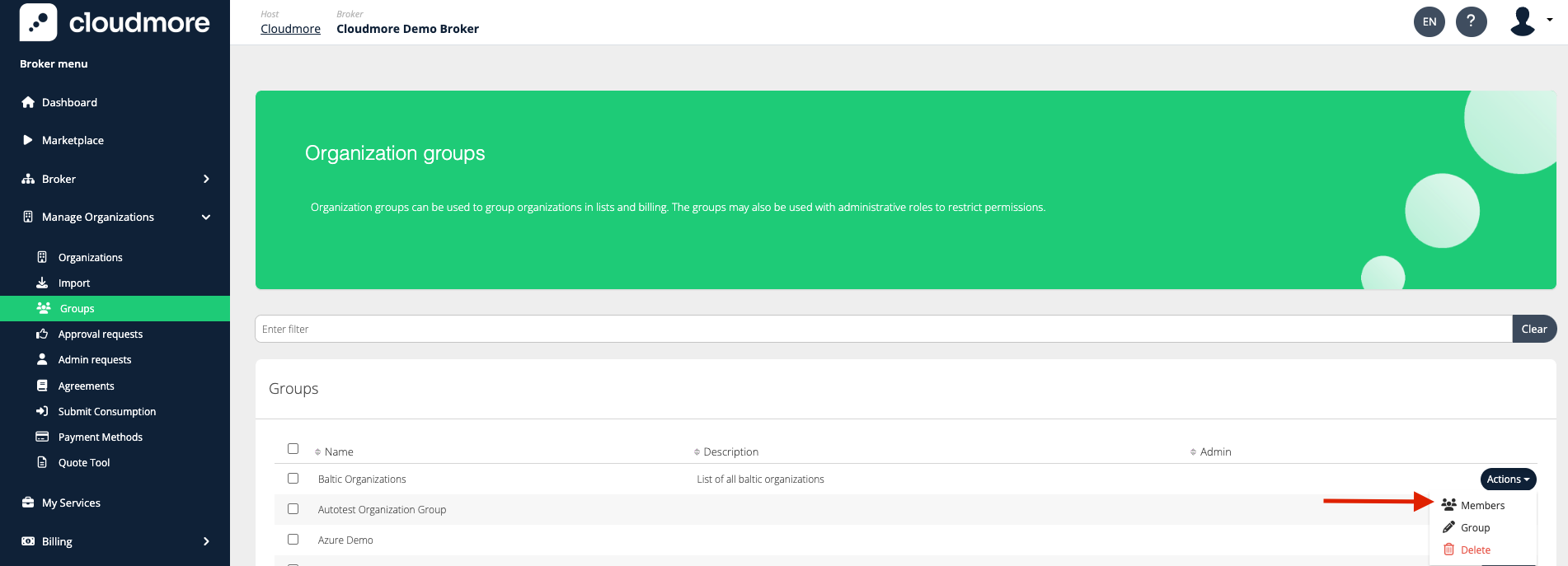1568x566 pixels.
Task: Collapse the Manage Organizations section
Action: click(x=206, y=218)
